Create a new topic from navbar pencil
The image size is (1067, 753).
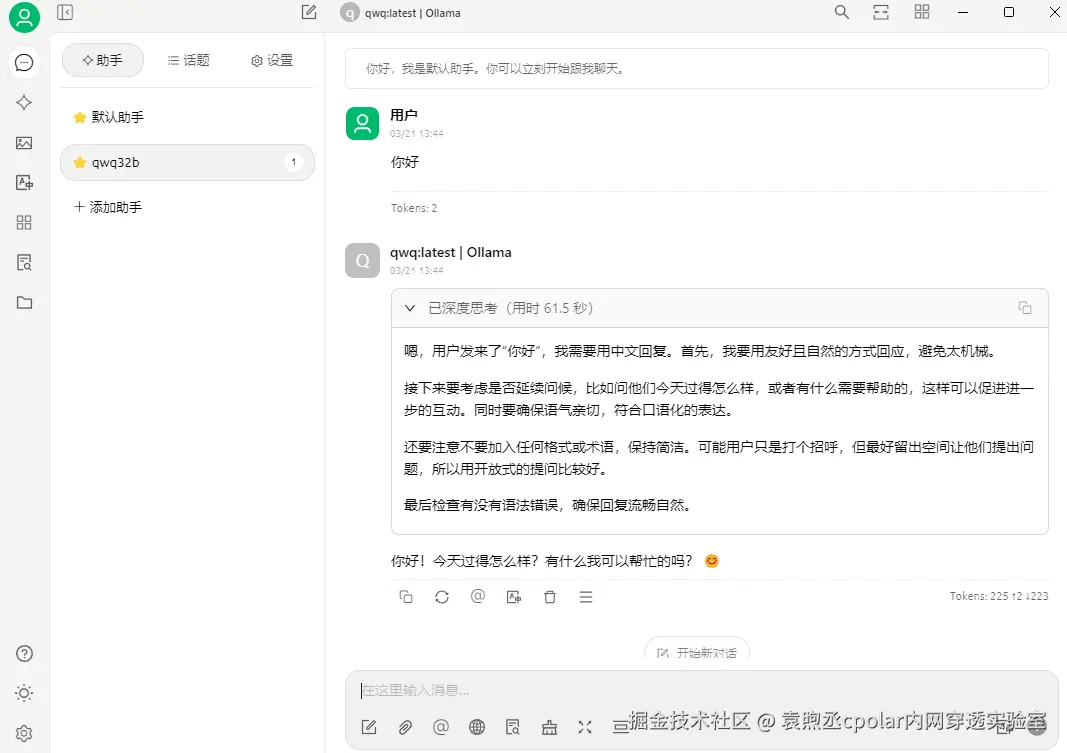309,12
